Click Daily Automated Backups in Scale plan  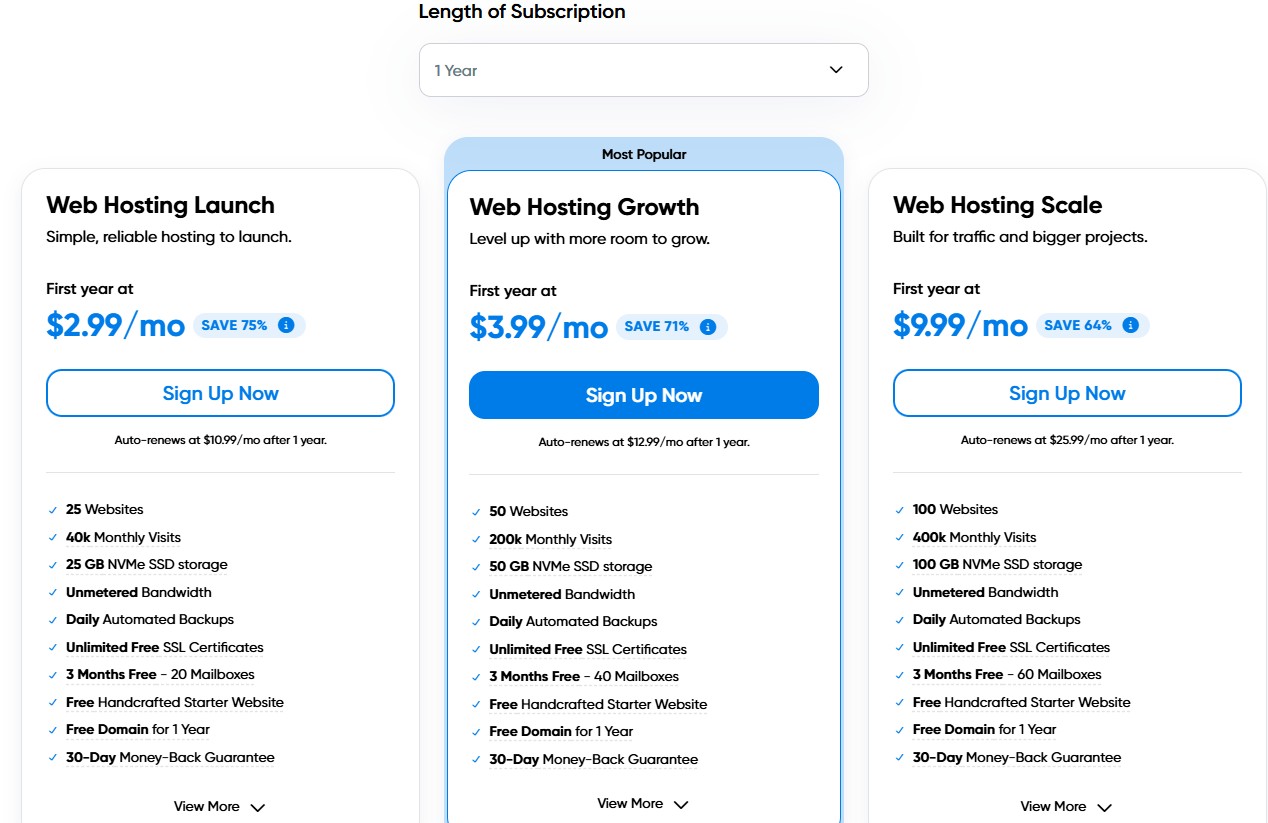996,619
